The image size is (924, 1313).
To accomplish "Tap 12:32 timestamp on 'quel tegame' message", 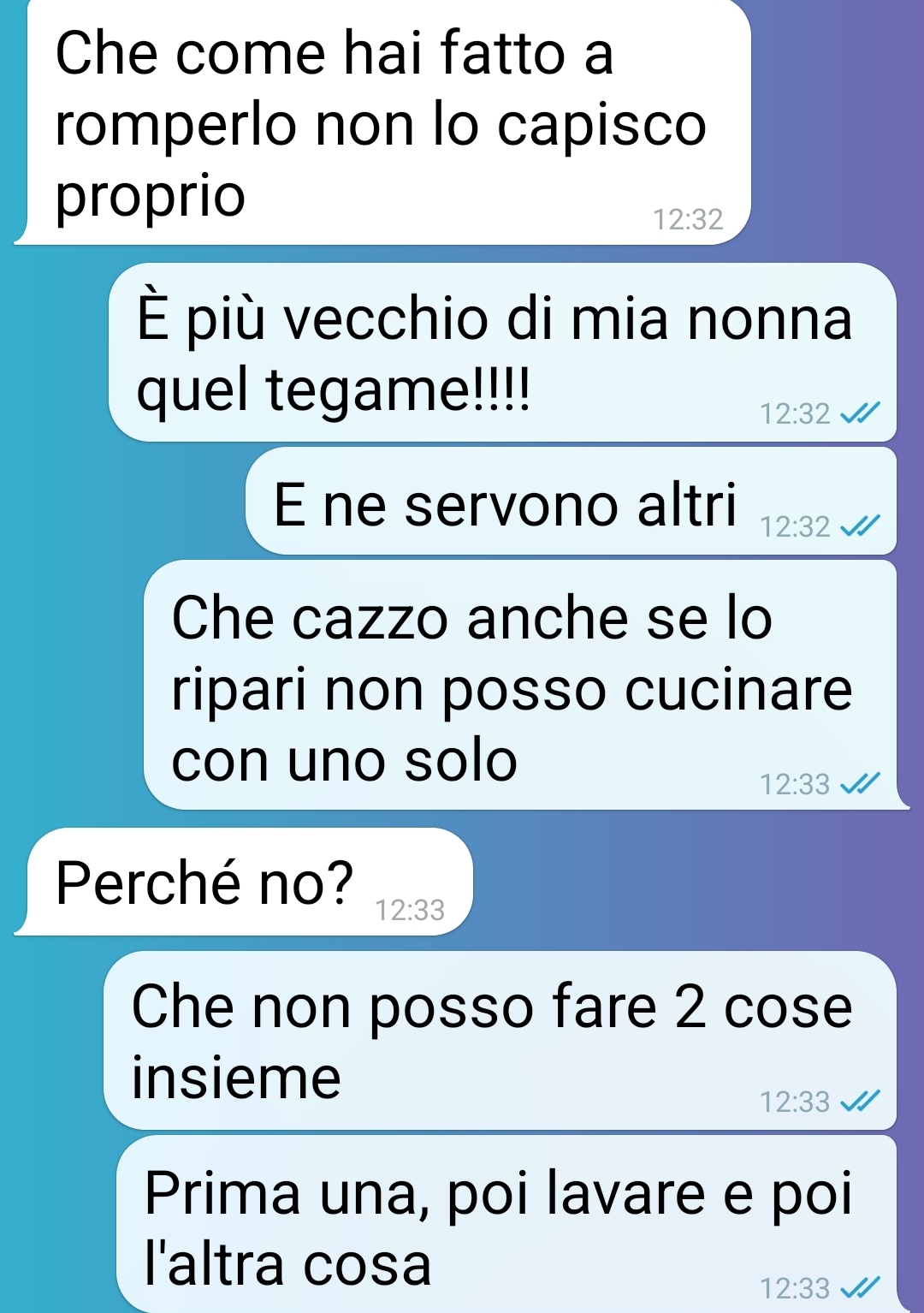I will 795,414.
